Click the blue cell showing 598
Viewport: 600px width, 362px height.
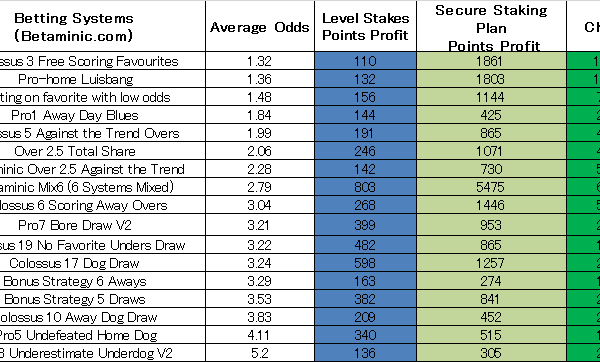[x=365, y=263]
